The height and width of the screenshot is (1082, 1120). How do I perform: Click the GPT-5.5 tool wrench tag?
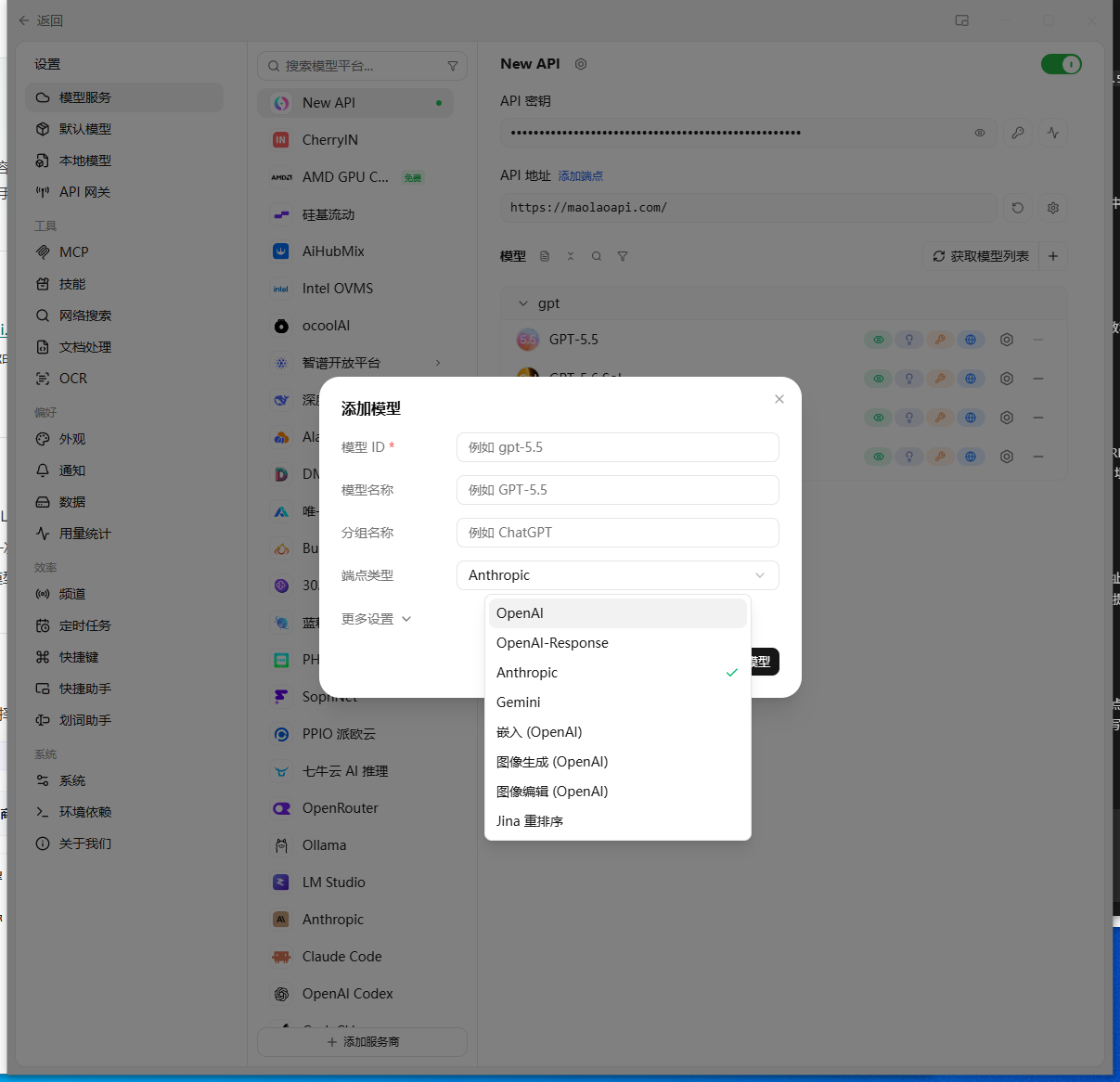click(x=940, y=340)
